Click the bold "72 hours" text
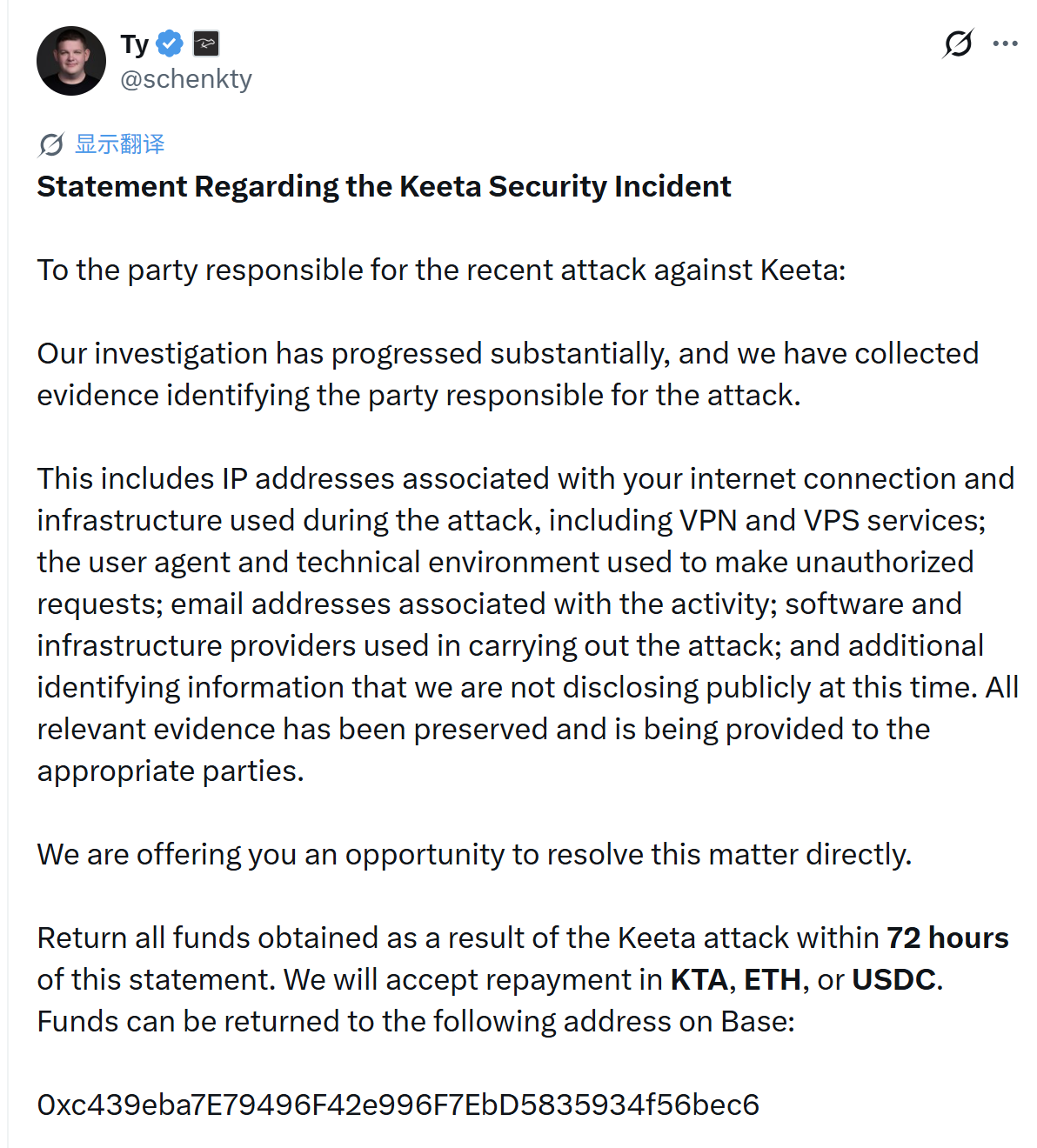This screenshot has width=1037, height=1148. 947,938
